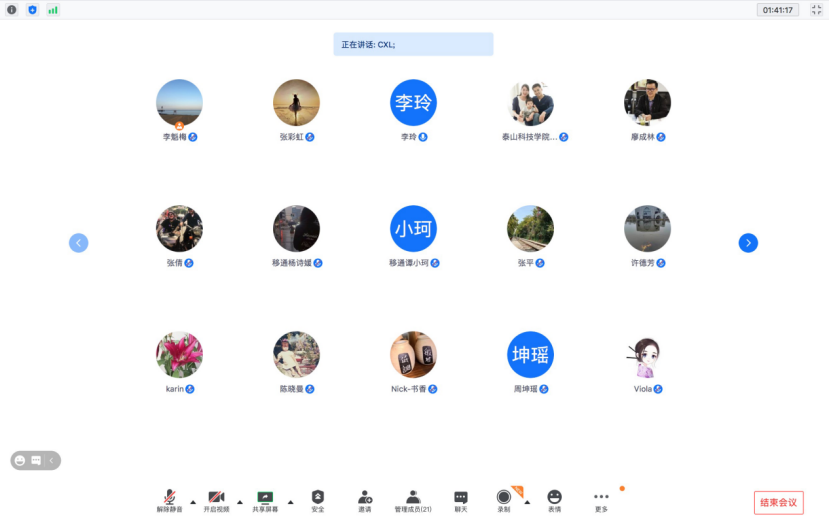
Task: Select 李玲 participant avatar
Action: click(x=413, y=102)
